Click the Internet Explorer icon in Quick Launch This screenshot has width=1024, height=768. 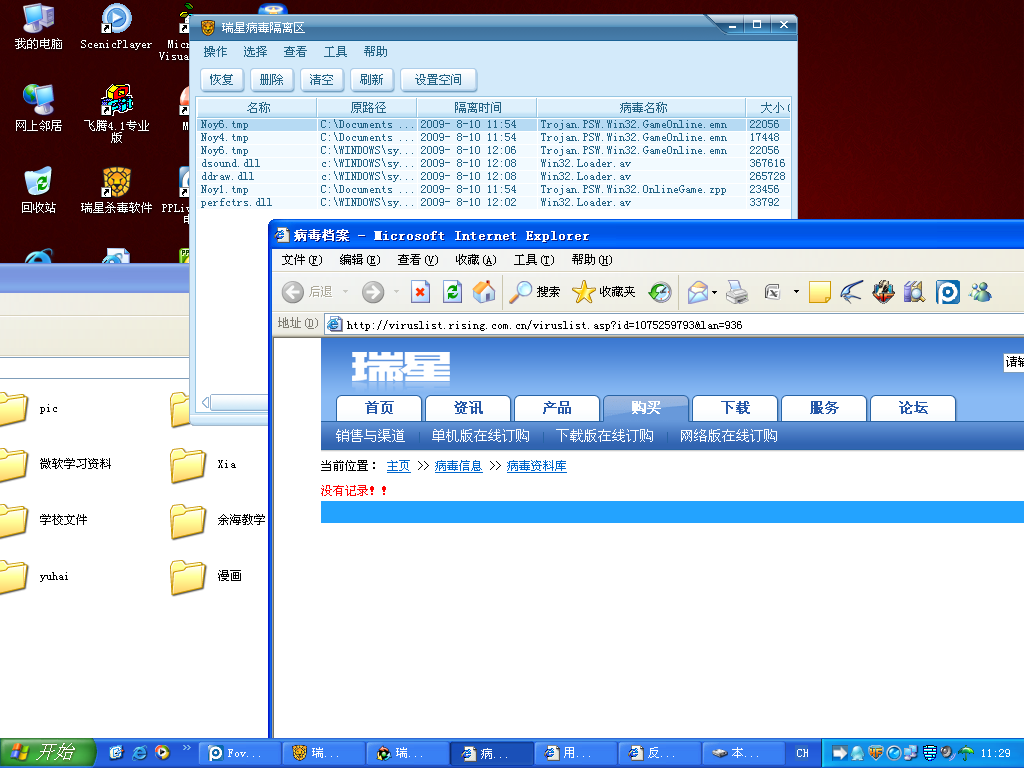[x=139, y=752]
